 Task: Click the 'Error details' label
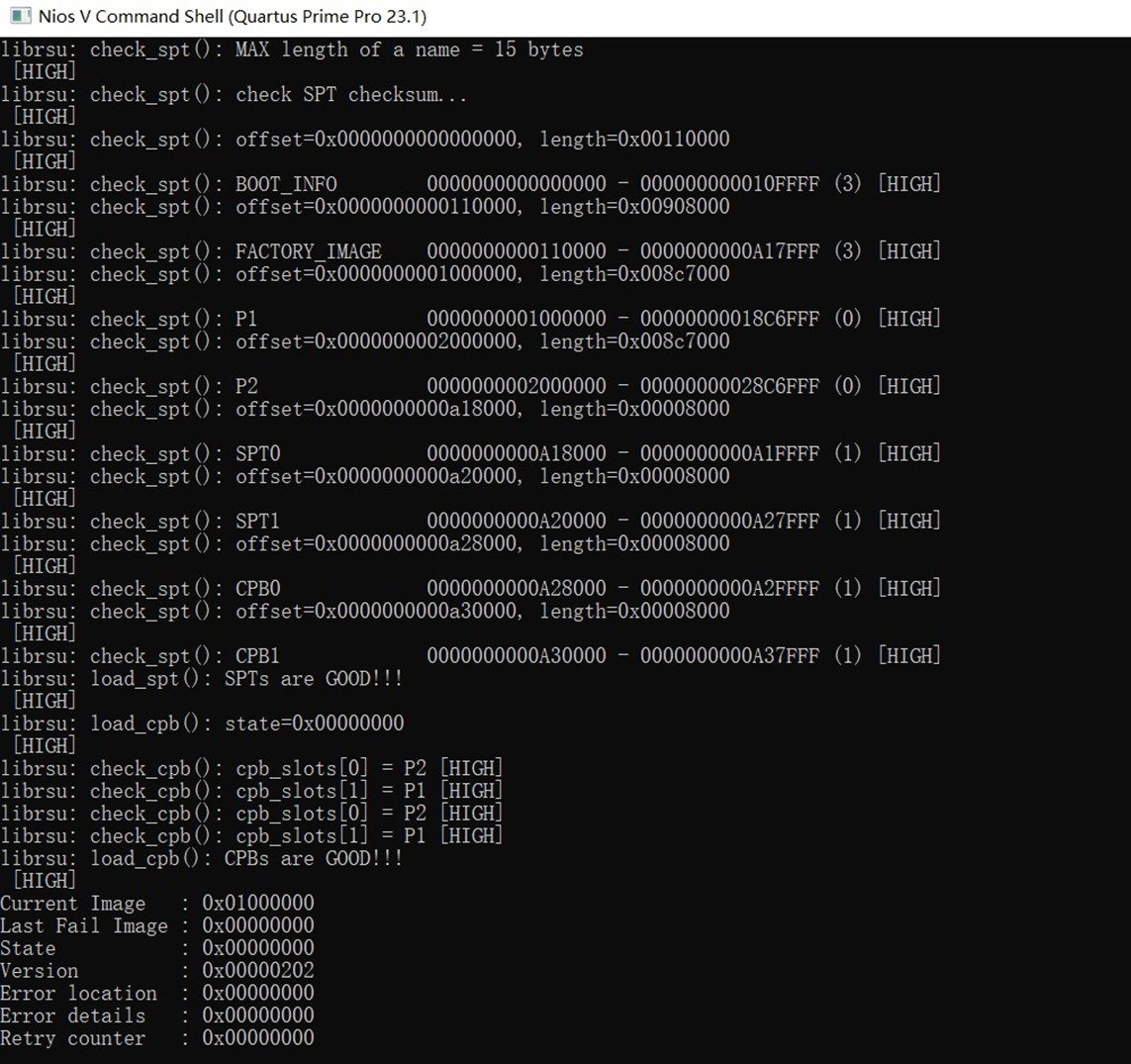[x=72, y=1016]
